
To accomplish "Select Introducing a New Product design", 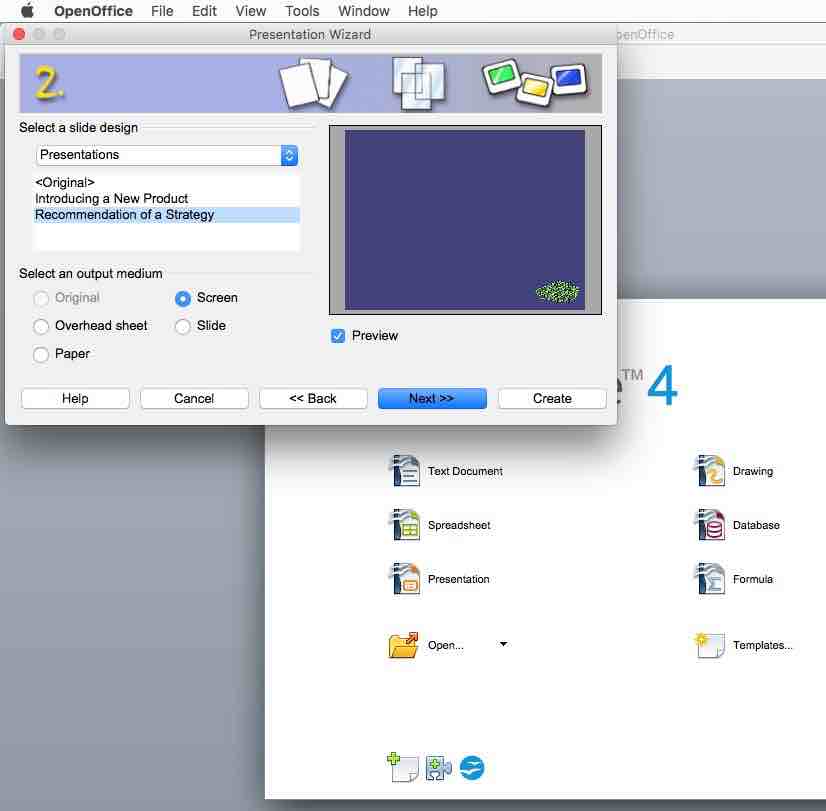I will coord(167,199).
